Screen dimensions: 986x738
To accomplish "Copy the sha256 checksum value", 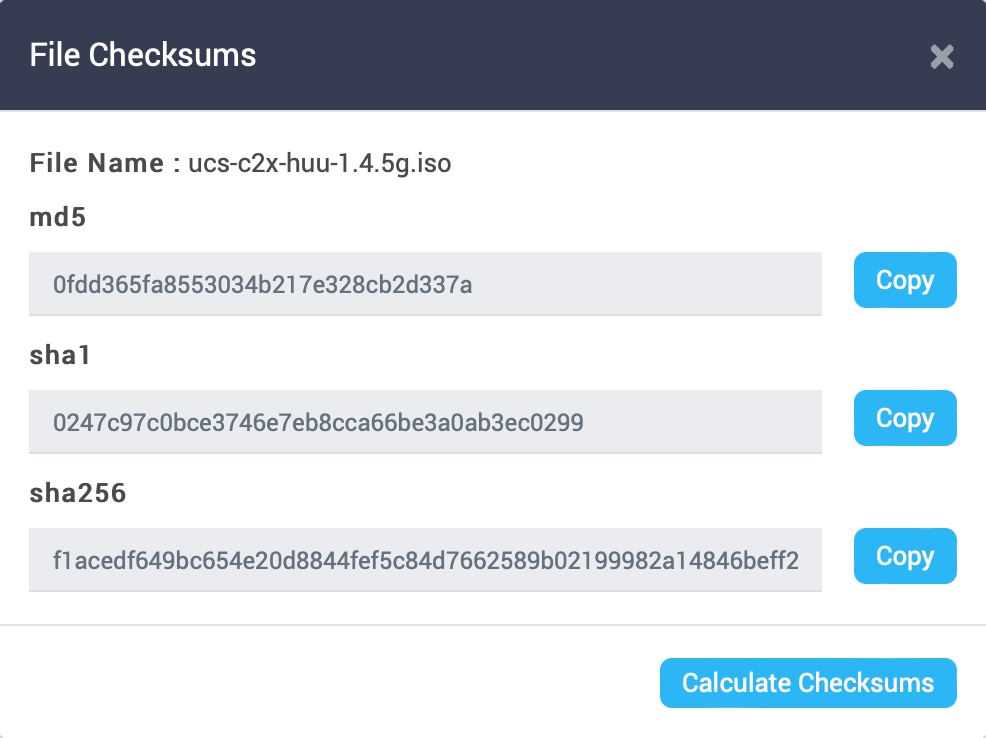I will pos(905,556).
